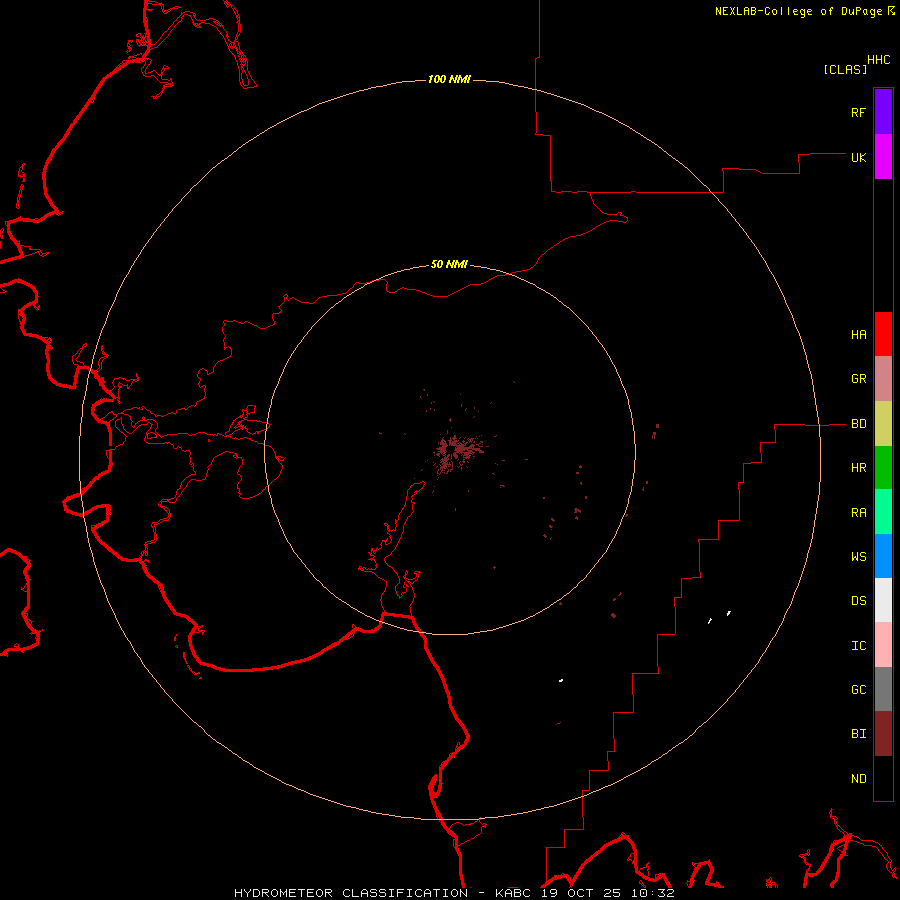Click the ND legend label

(x=859, y=779)
